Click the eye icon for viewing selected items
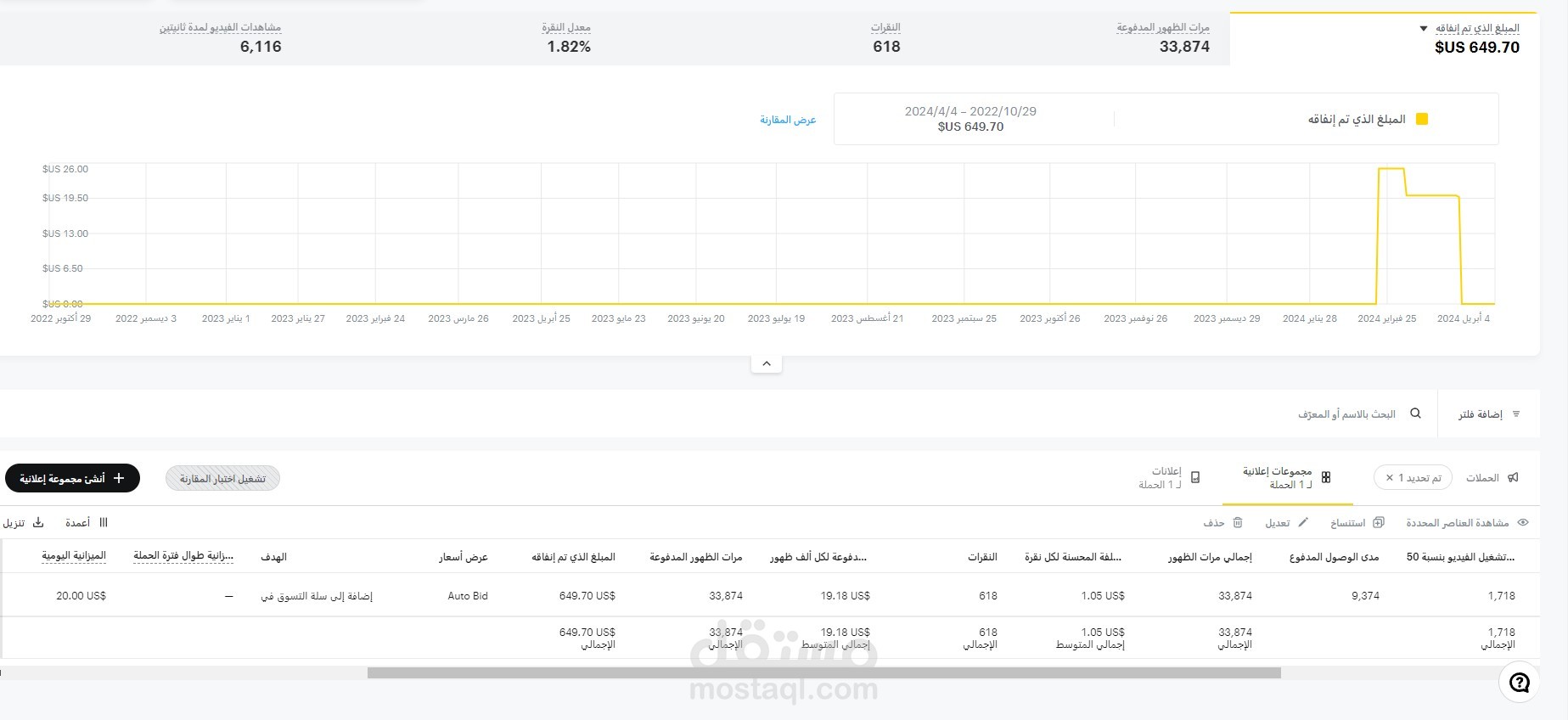The width and height of the screenshot is (1568, 720). [1523, 523]
